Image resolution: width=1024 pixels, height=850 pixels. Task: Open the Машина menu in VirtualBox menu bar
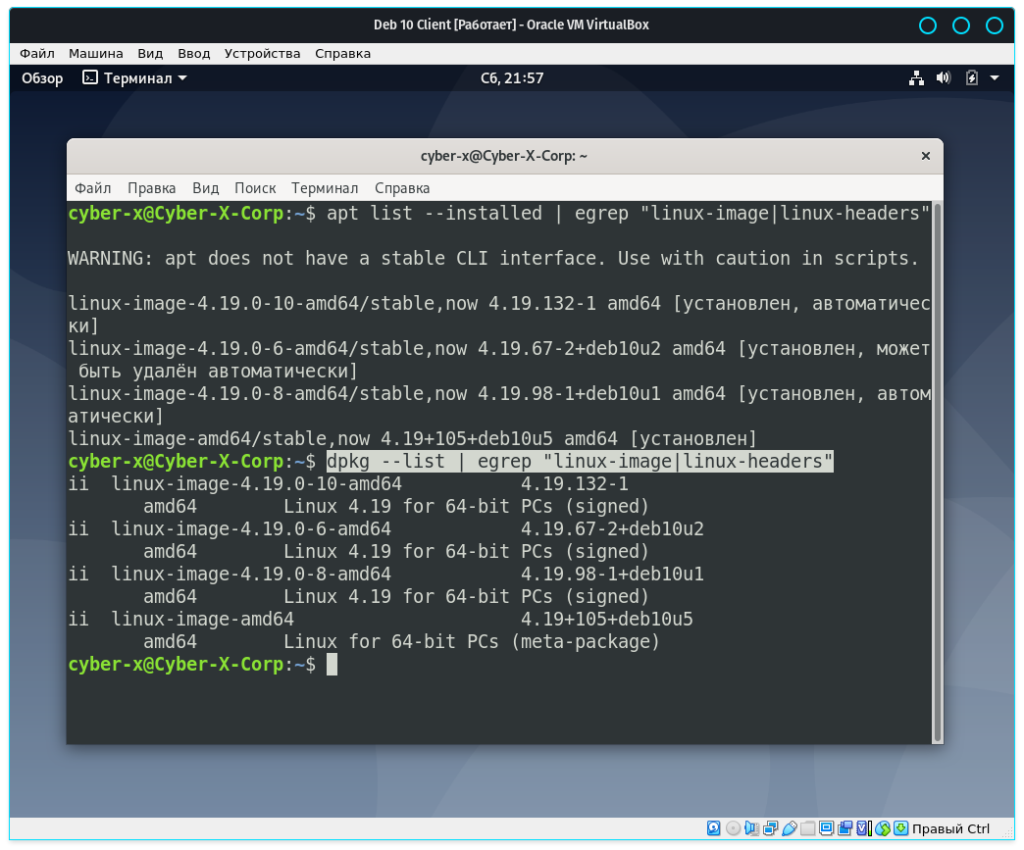click(x=96, y=53)
